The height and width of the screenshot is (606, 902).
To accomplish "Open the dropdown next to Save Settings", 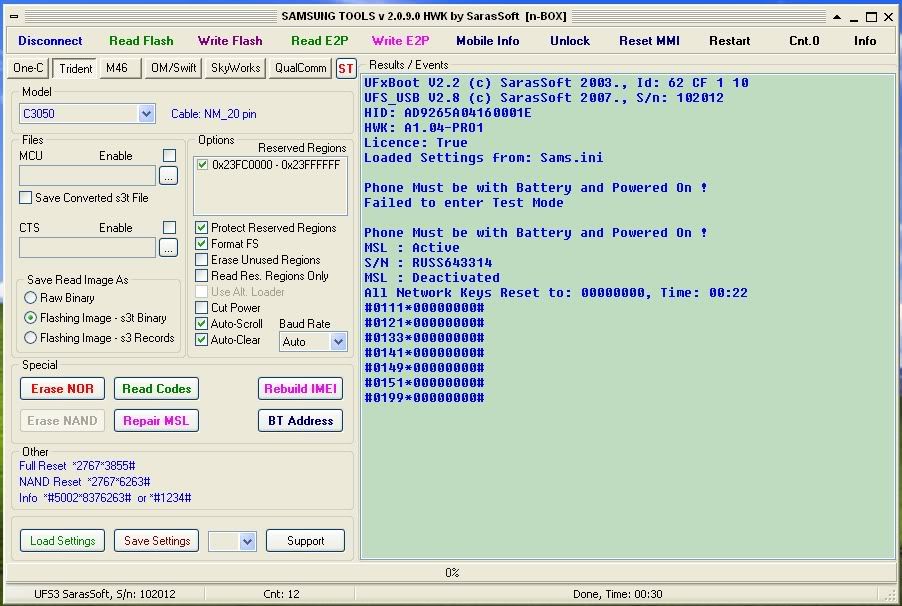I will click(x=247, y=542).
